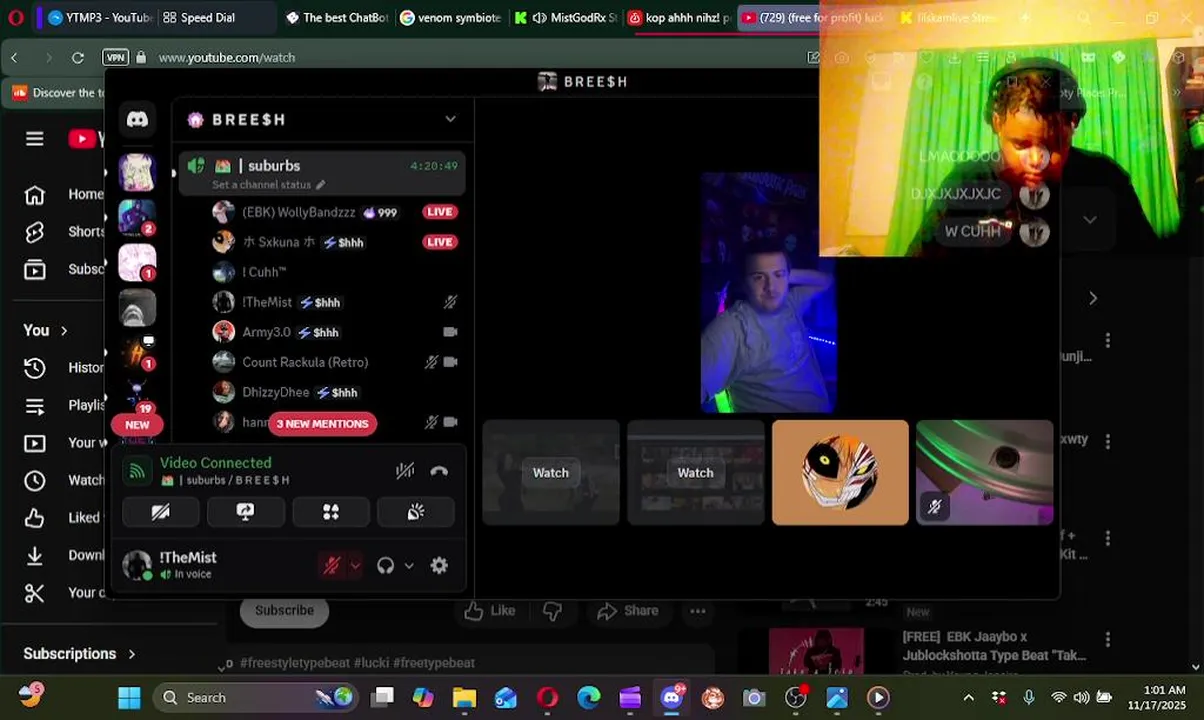Focus main blue-lit camera video
The height and width of the screenshot is (720, 1204).
tap(768, 292)
